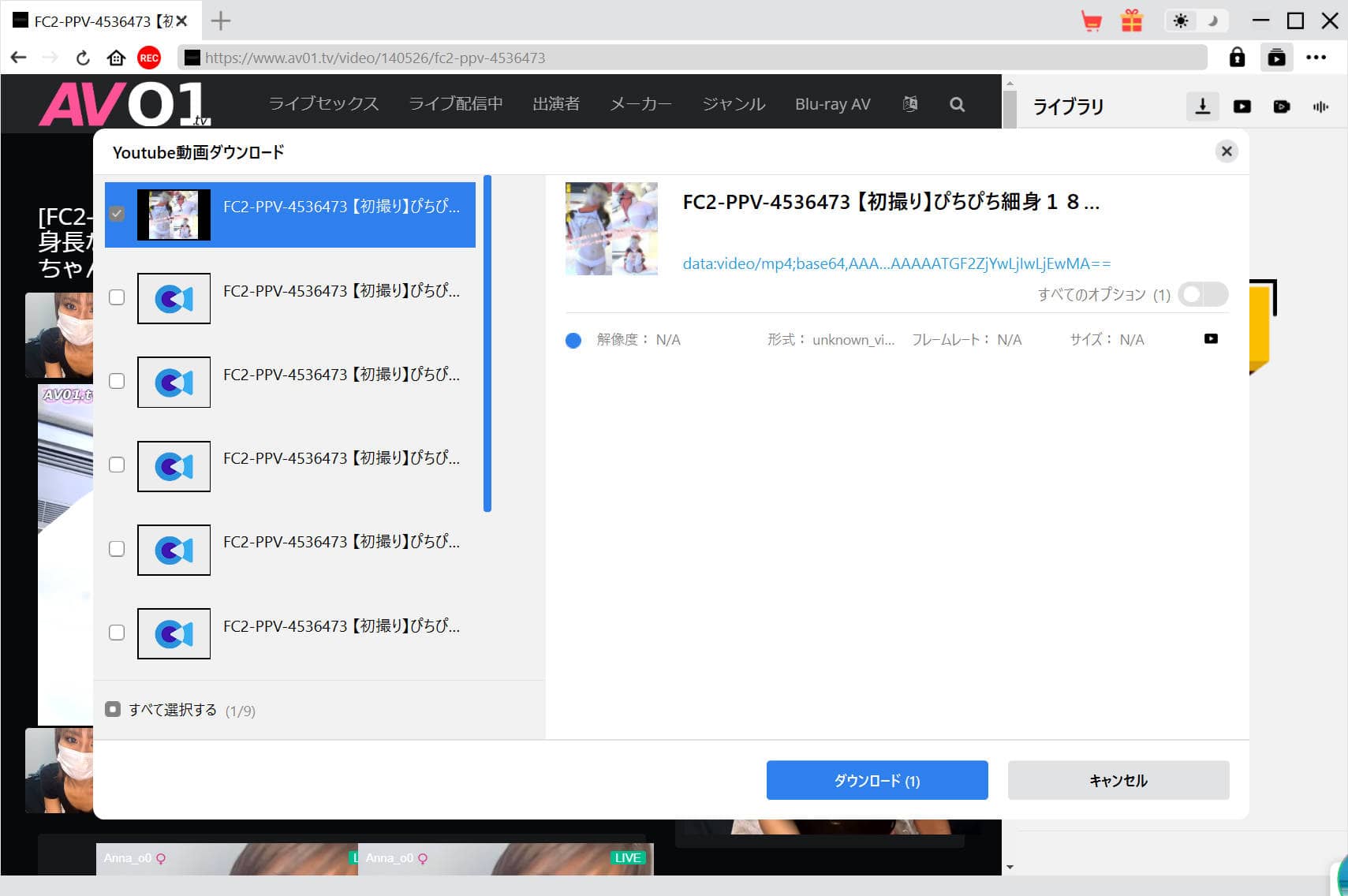This screenshot has width=1348, height=896.
Task: Open the shopping cart icon
Action: coord(1092,21)
